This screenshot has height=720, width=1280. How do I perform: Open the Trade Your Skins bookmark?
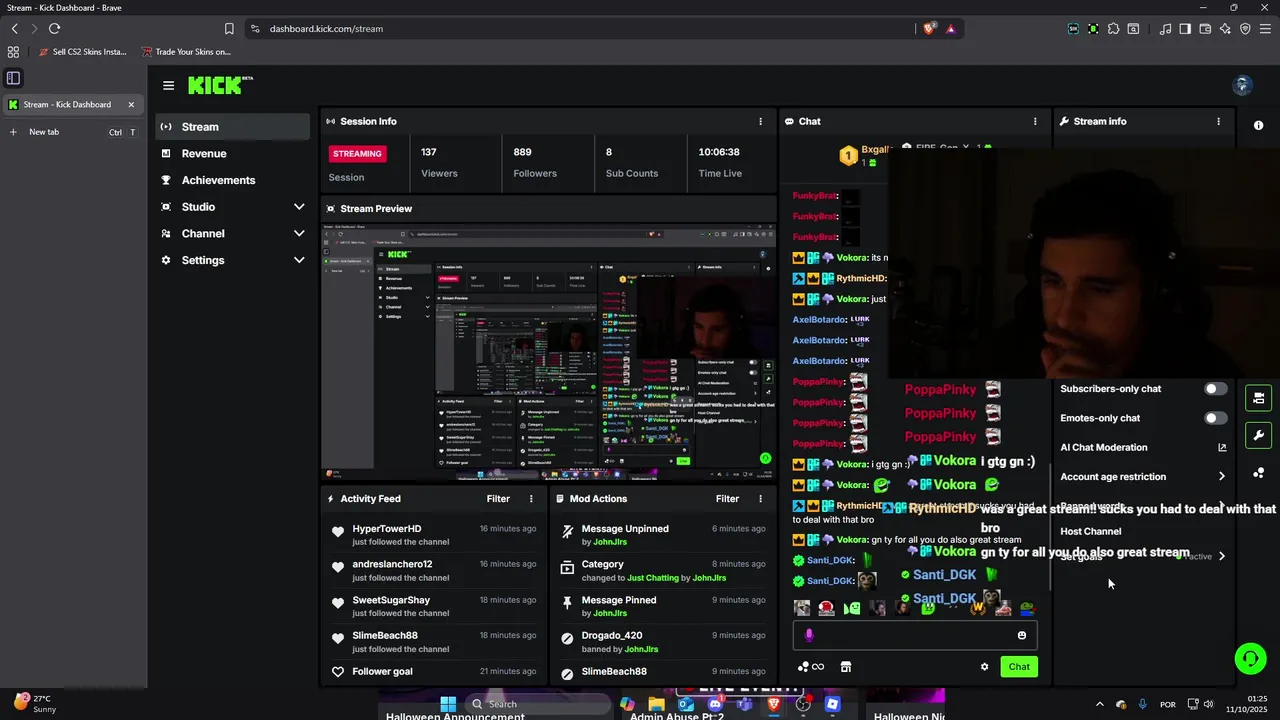point(186,52)
